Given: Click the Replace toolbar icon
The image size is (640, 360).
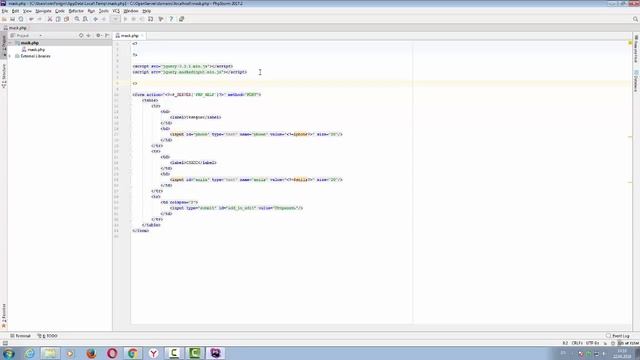Looking at the screenshot, I should pos(85,19).
